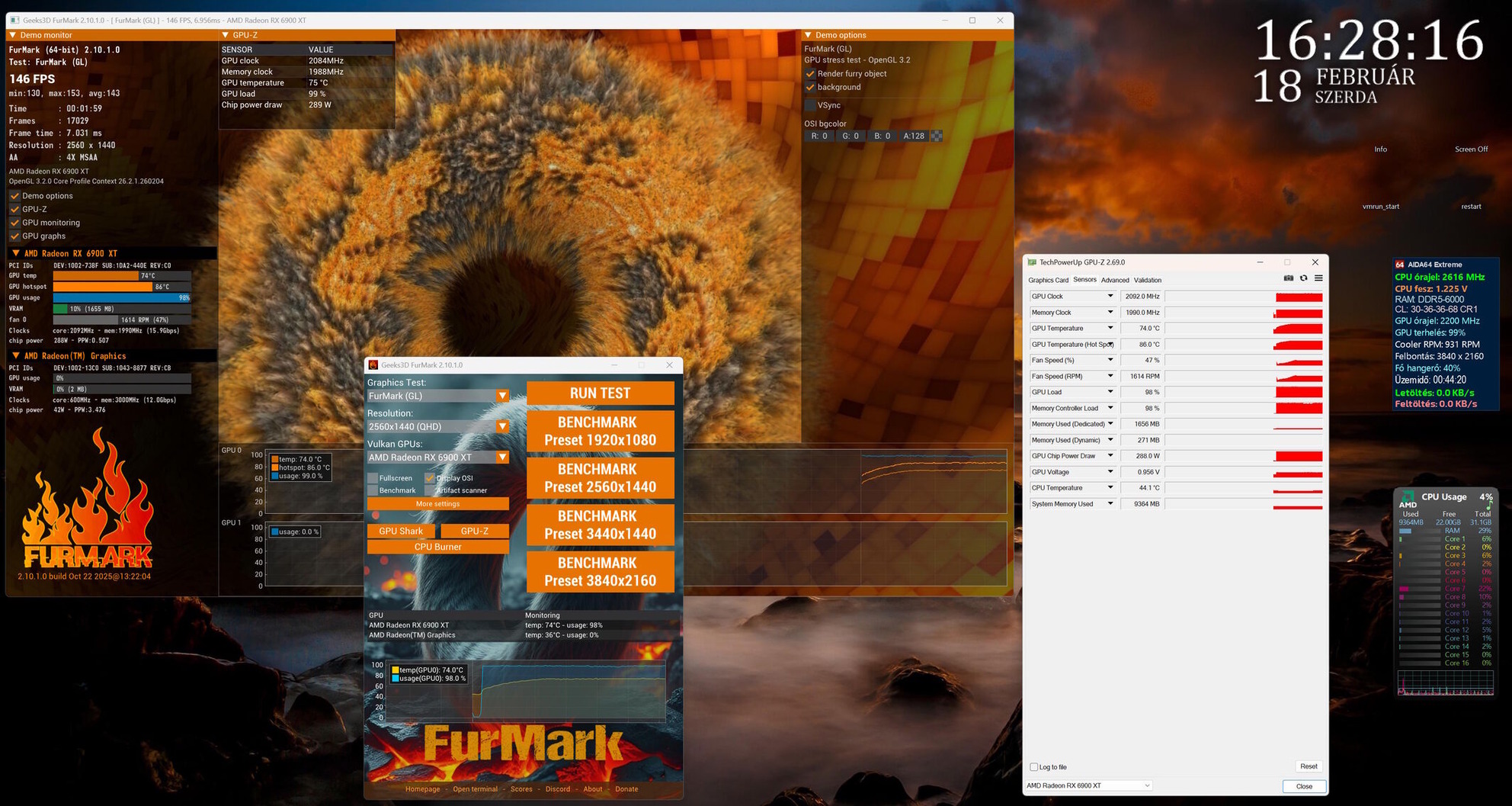This screenshot has height=806, width=1512.
Task: Open the Info desktop shortcut
Action: pyautogui.click(x=1381, y=149)
